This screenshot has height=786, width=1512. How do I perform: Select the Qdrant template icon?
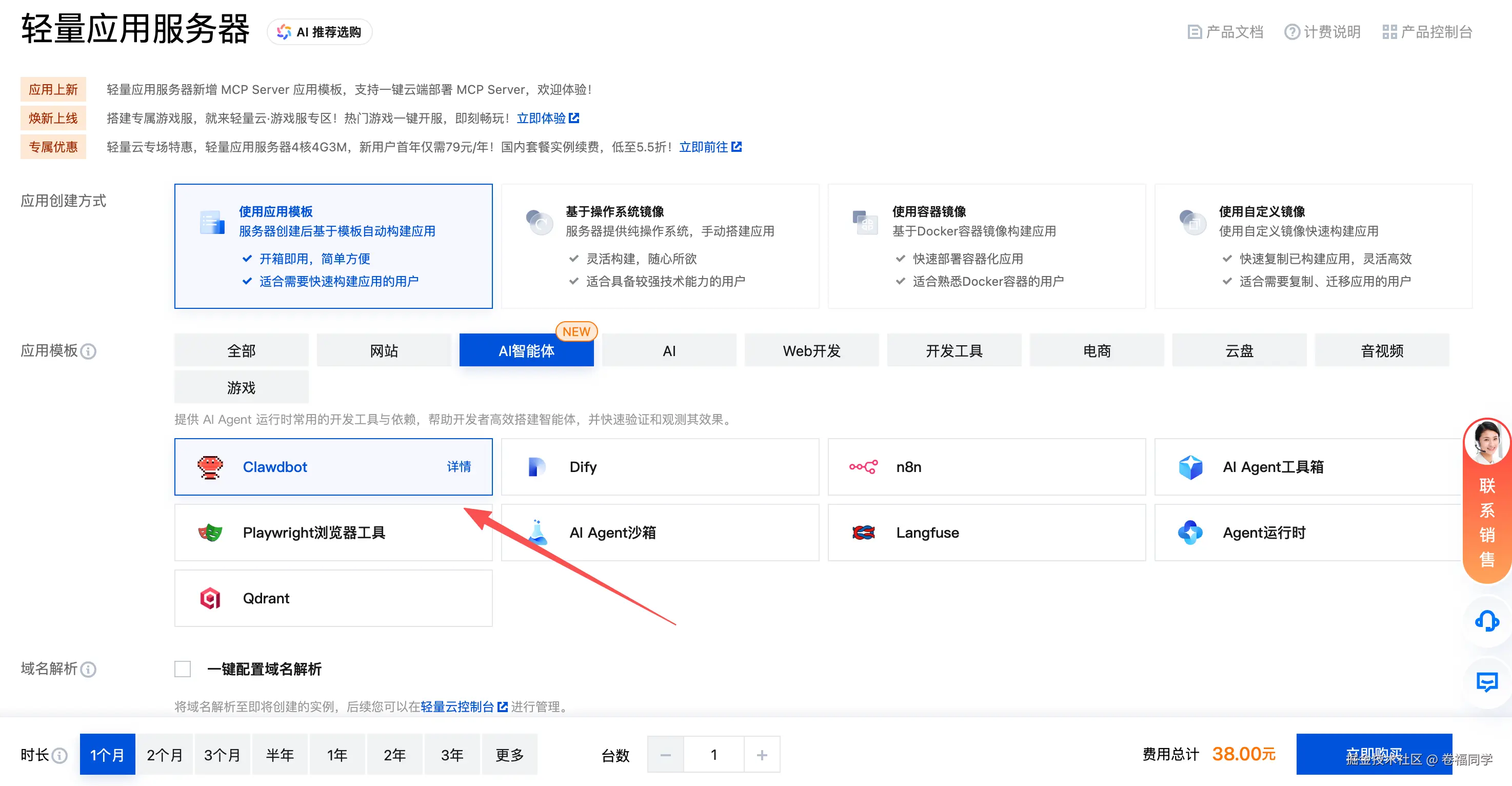[x=210, y=598]
